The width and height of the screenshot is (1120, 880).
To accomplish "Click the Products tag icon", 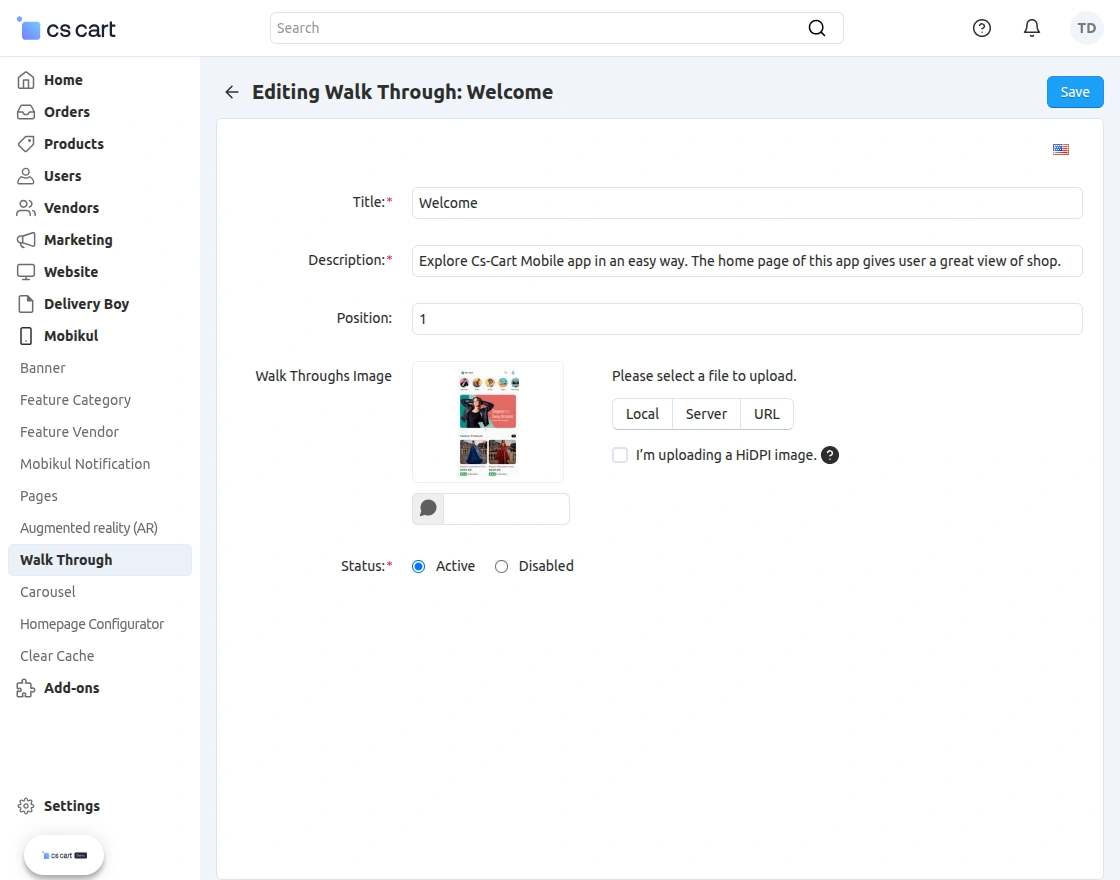I will 26,144.
